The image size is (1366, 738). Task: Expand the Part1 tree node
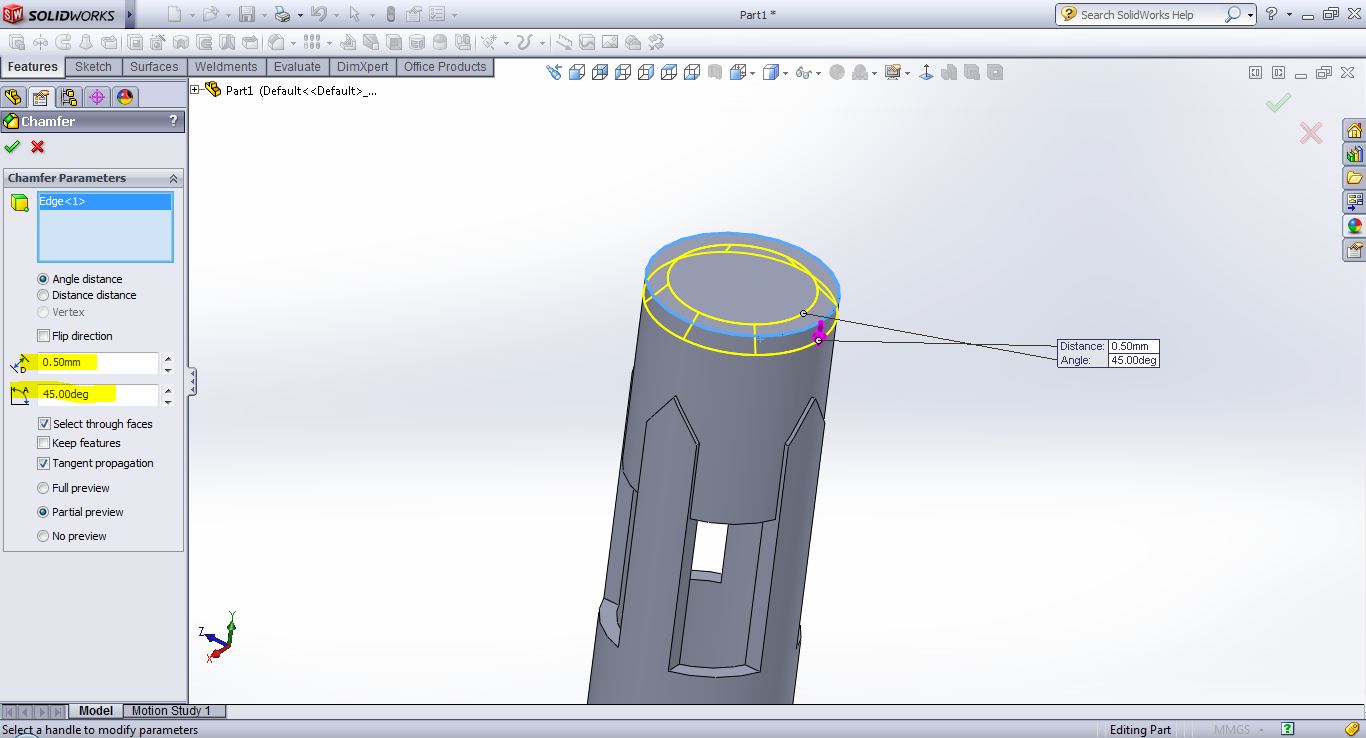pos(196,90)
